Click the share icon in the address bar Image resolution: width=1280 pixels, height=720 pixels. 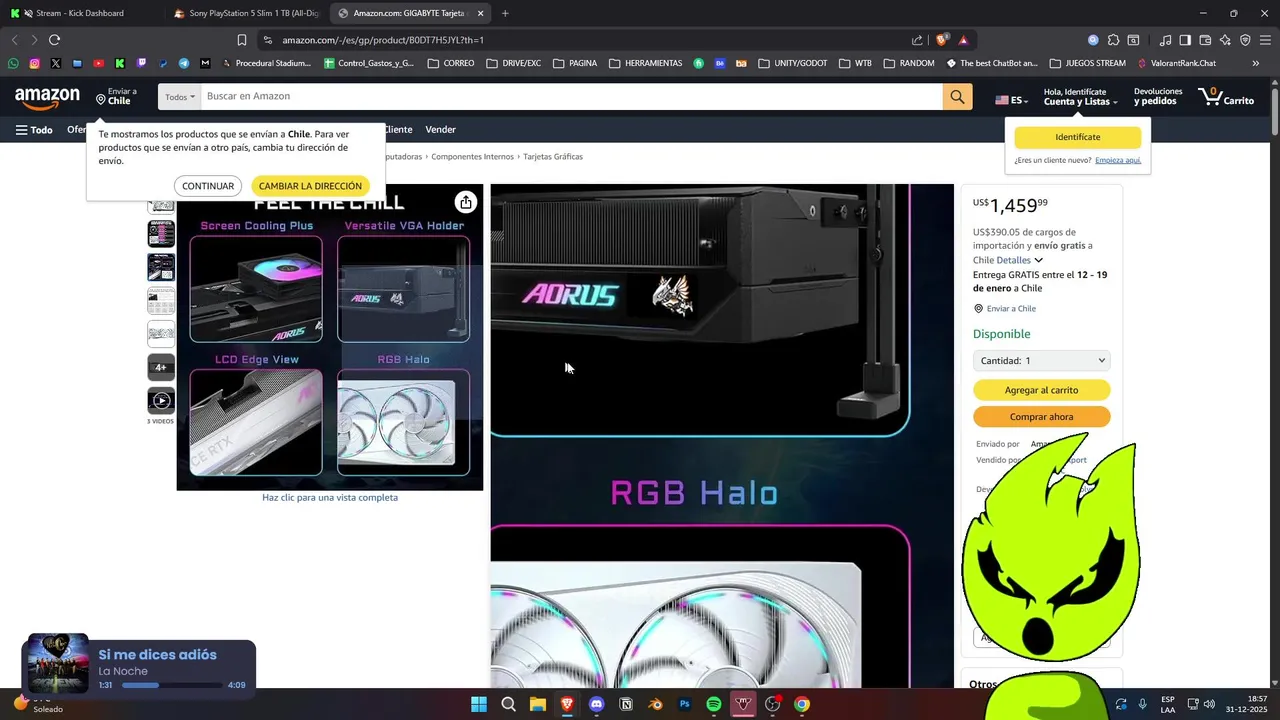(917, 40)
